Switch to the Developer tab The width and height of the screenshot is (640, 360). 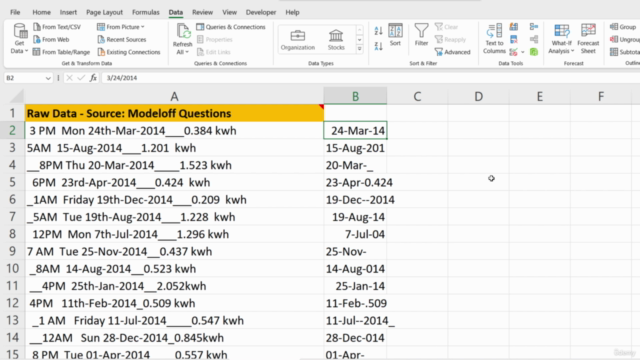pyautogui.click(x=261, y=12)
